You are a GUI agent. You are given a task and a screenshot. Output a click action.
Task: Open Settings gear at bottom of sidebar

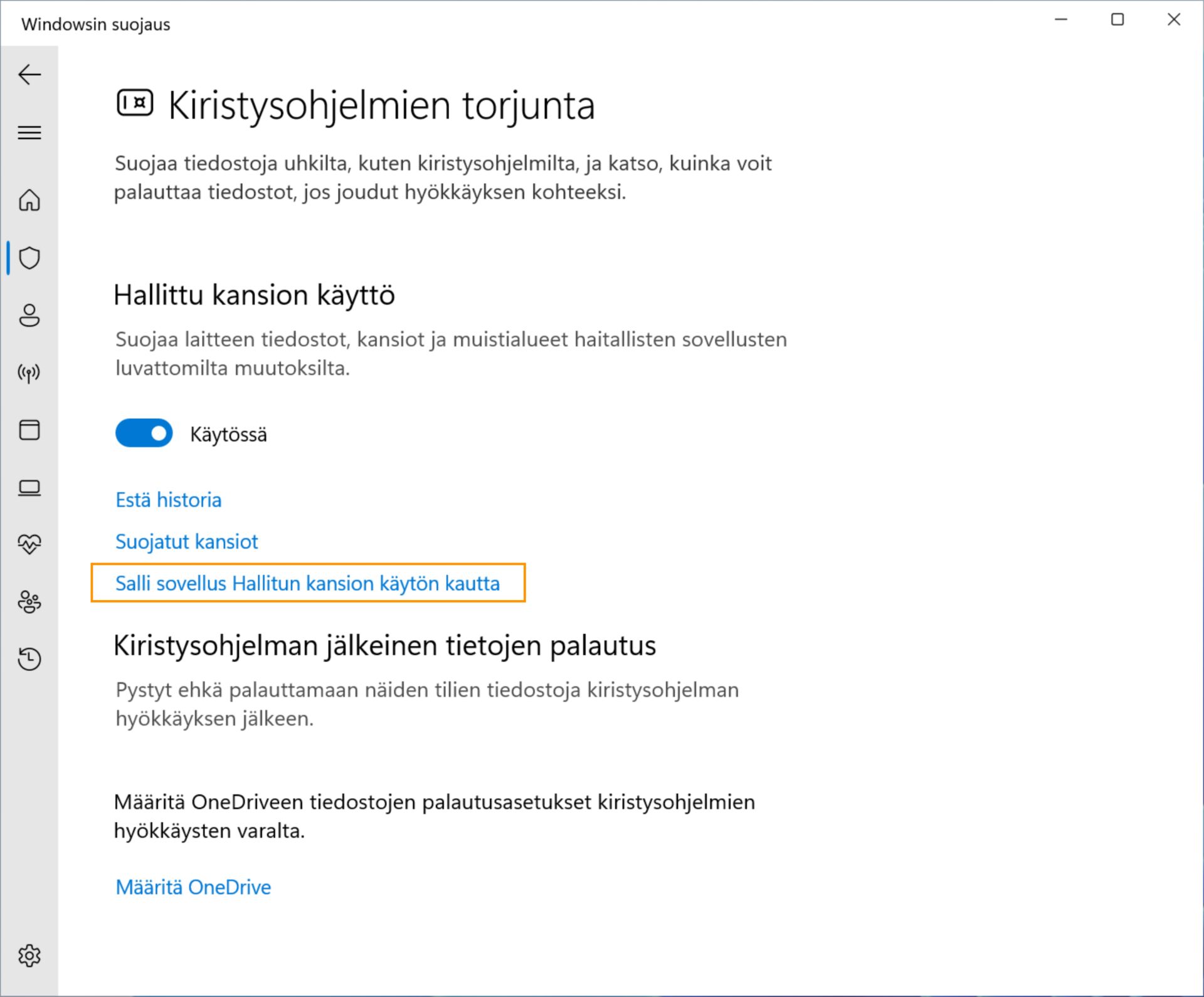pyautogui.click(x=29, y=956)
